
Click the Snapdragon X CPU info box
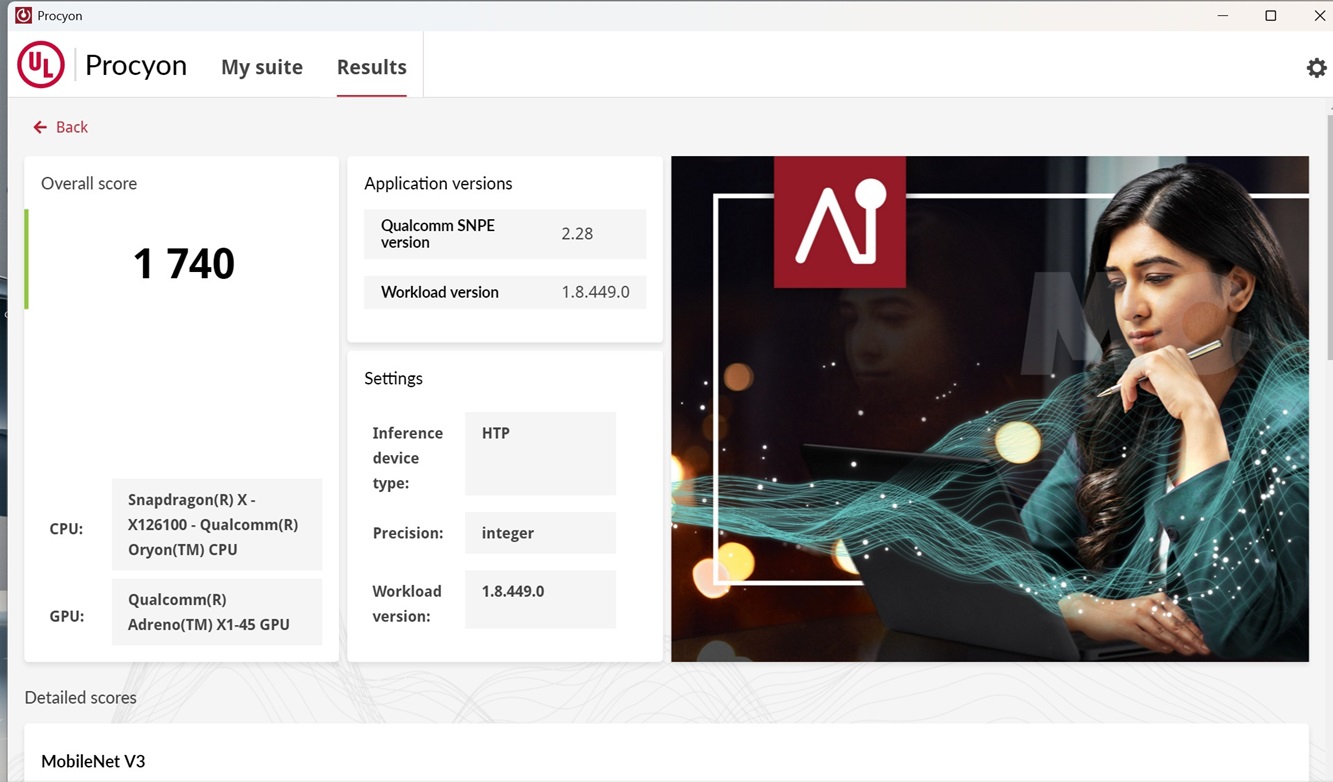pyautogui.click(x=216, y=524)
